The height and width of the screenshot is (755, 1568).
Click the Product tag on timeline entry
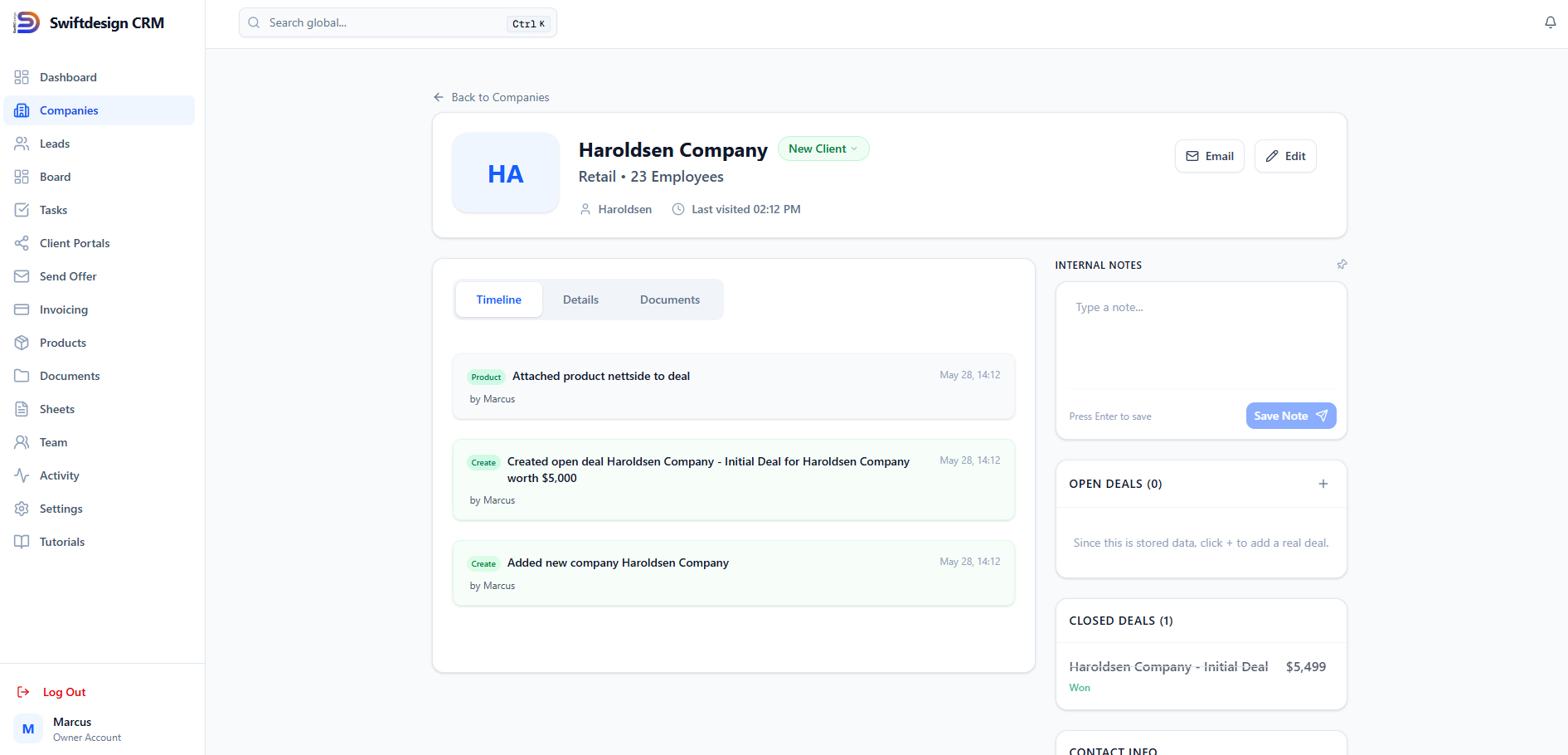[x=486, y=377]
